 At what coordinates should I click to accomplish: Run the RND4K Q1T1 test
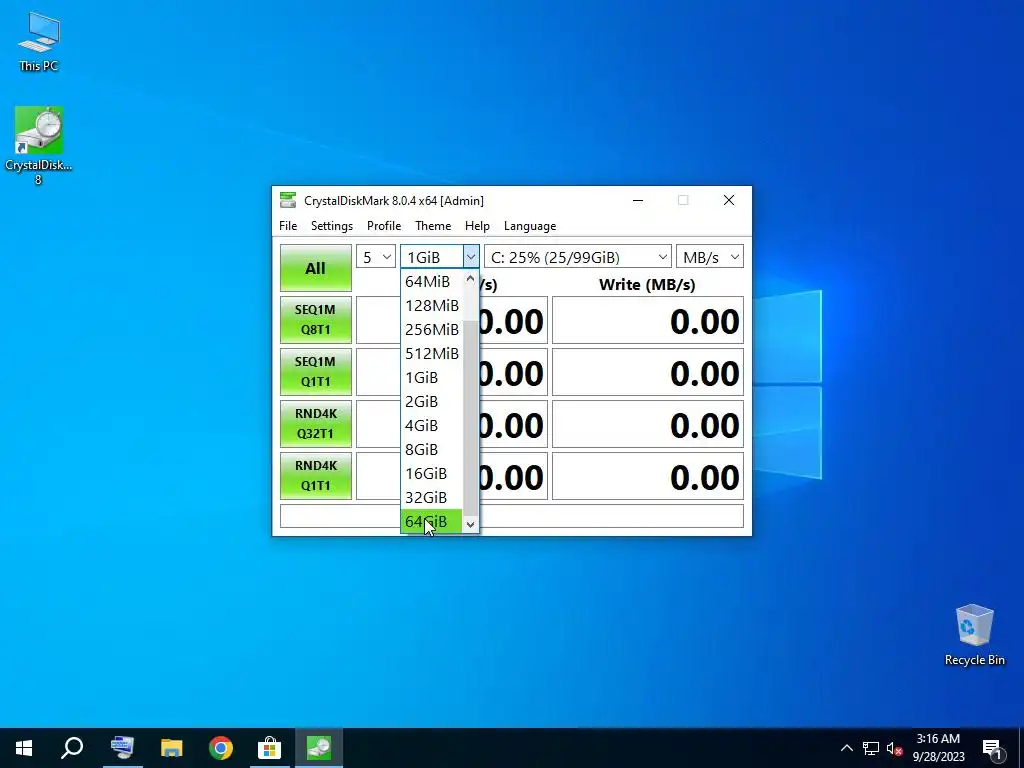315,475
